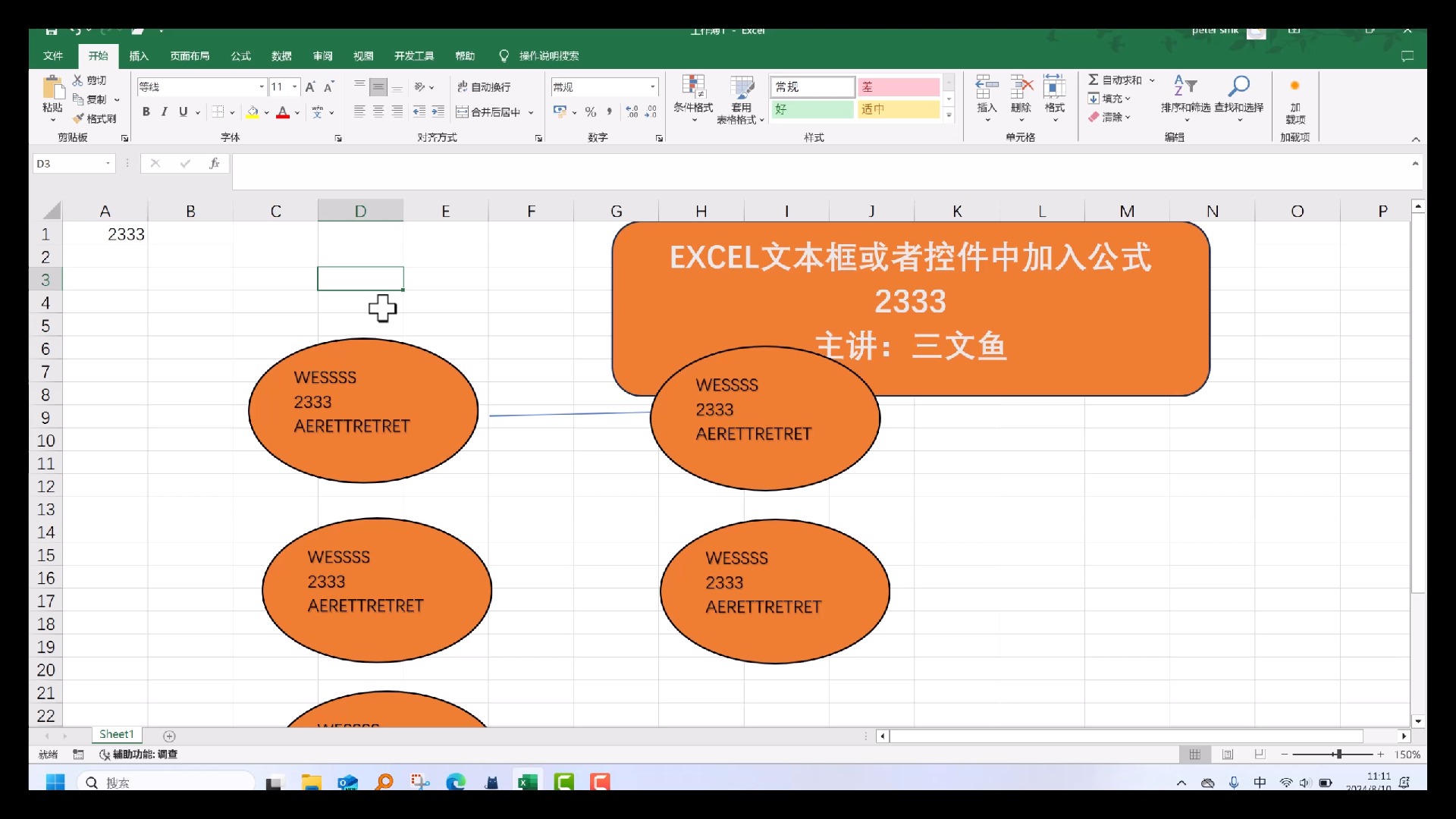Open the 开发工具 ribbon tab
The image size is (1456, 819).
point(414,55)
